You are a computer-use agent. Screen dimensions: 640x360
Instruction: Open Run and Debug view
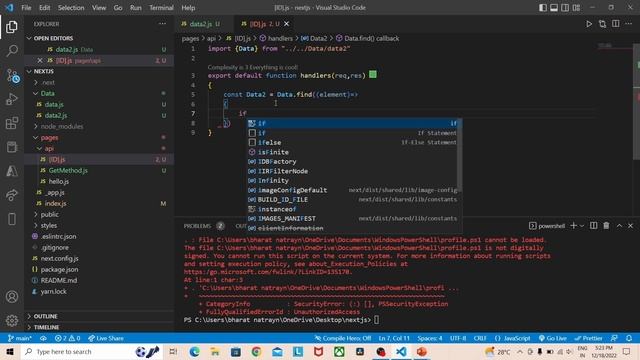tap(12, 99)
